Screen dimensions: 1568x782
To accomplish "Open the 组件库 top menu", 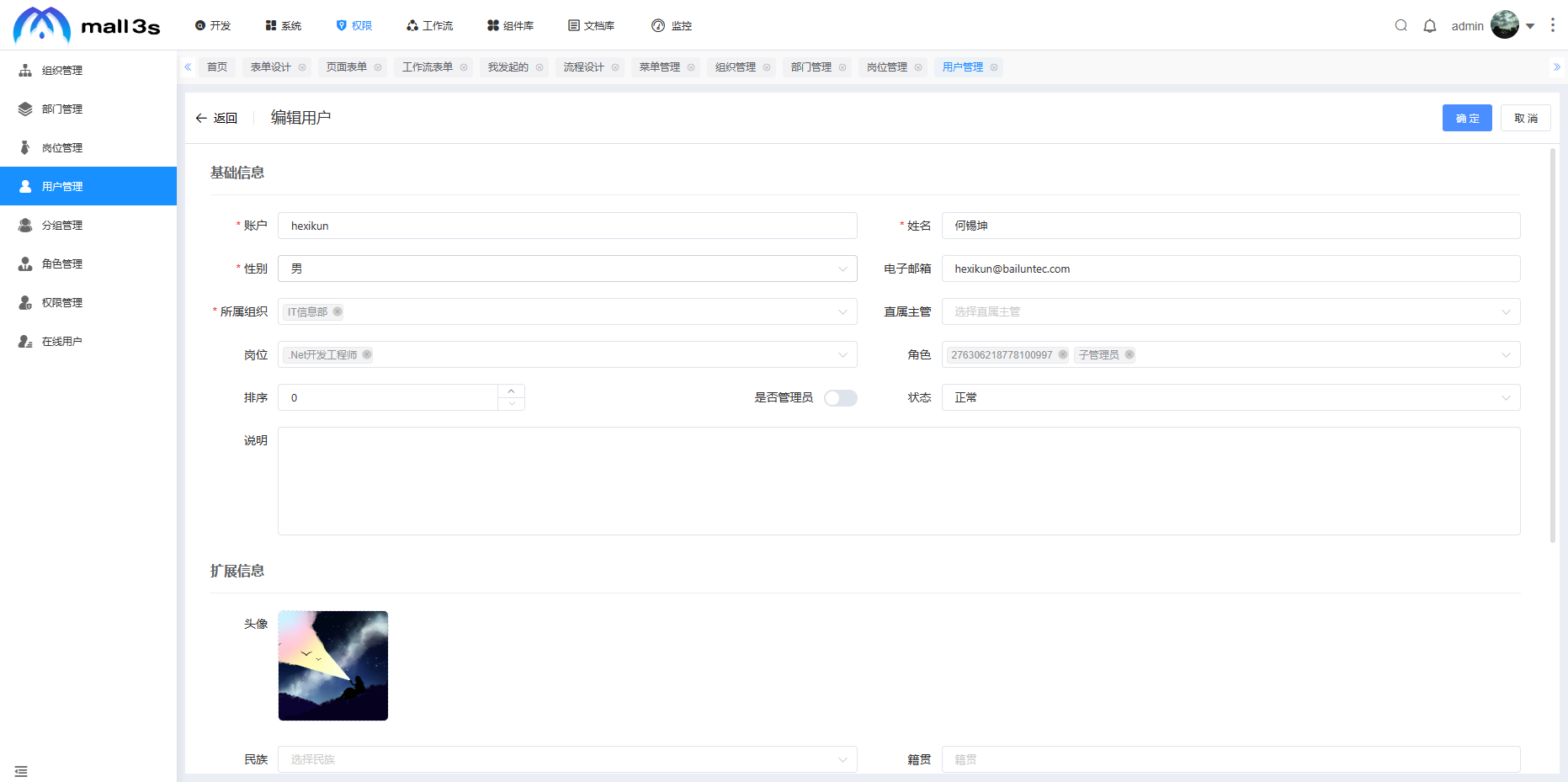I will click(511, 25).
